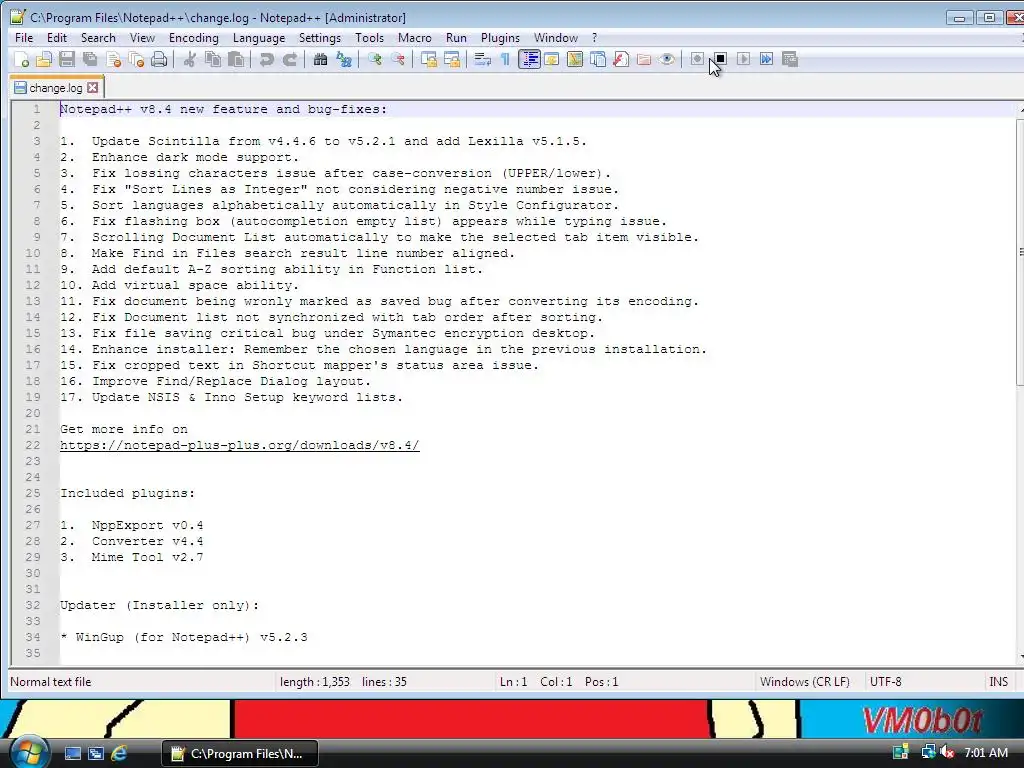Toggle file Monitoring eye icon
Screen dimensions: 1024x768
(x=667, y=60)
